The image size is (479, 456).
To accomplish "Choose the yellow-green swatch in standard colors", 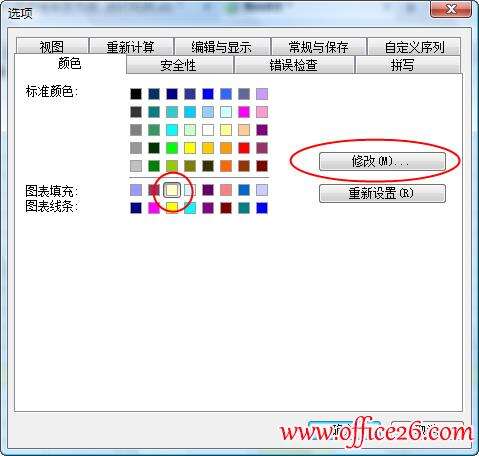I will (172, 166).
